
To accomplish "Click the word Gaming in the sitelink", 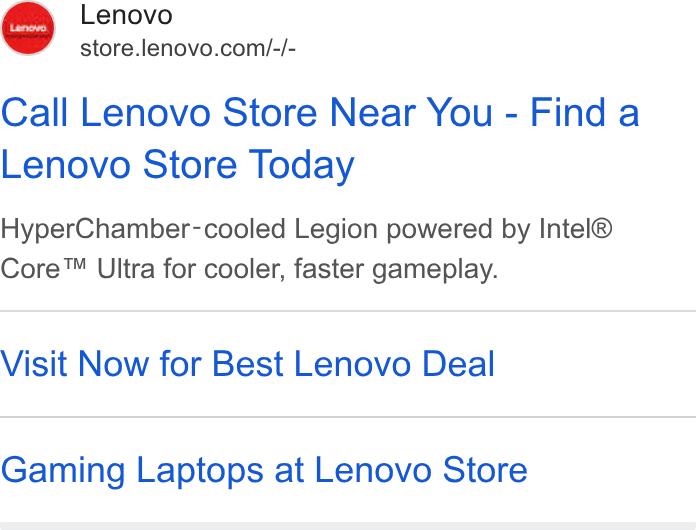I will pyautogui.click(x=63, y=471).
